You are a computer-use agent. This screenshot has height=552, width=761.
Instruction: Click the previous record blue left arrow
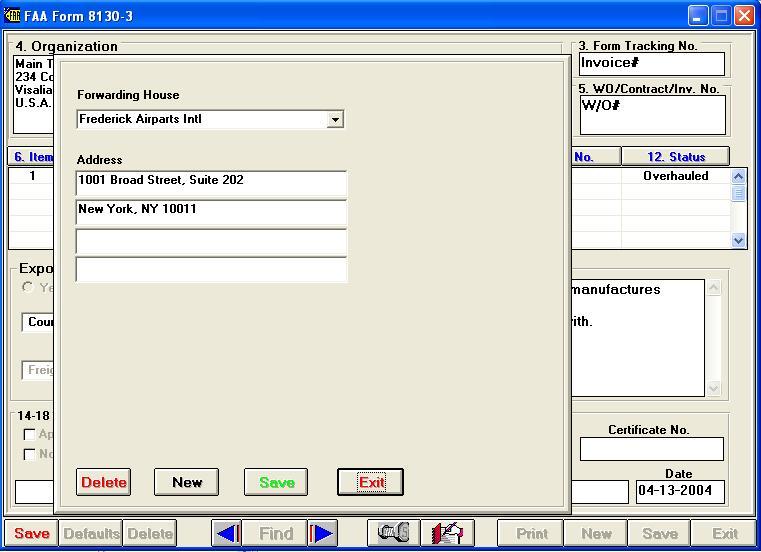227,534
